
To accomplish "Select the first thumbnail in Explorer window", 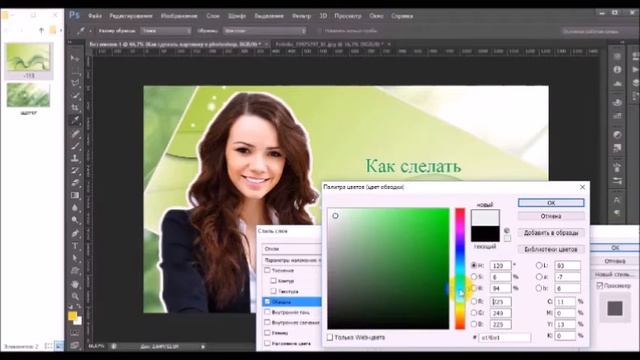I will click(x=29, y=61).
